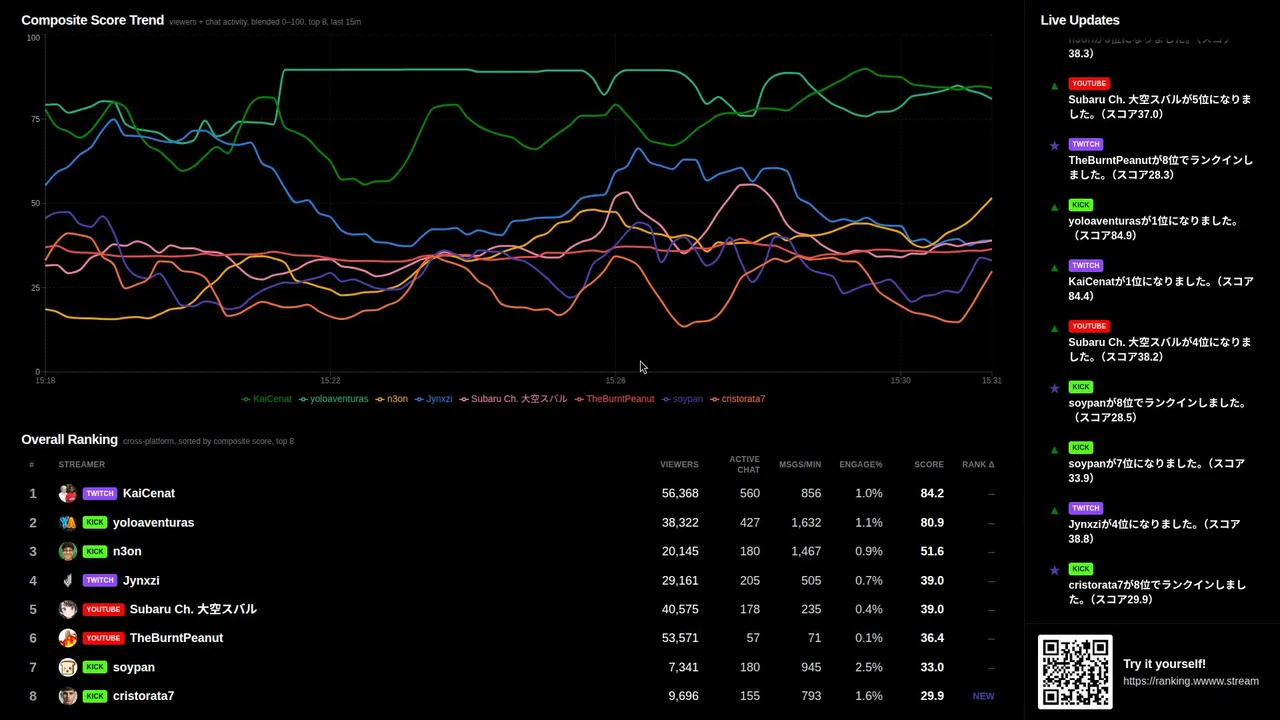Image resolution: width=1280 pixels, height=720 pixels.
Task: Toggle Subaru Ch. 大空スバル in the chart legend
Action: pos(513,399)
